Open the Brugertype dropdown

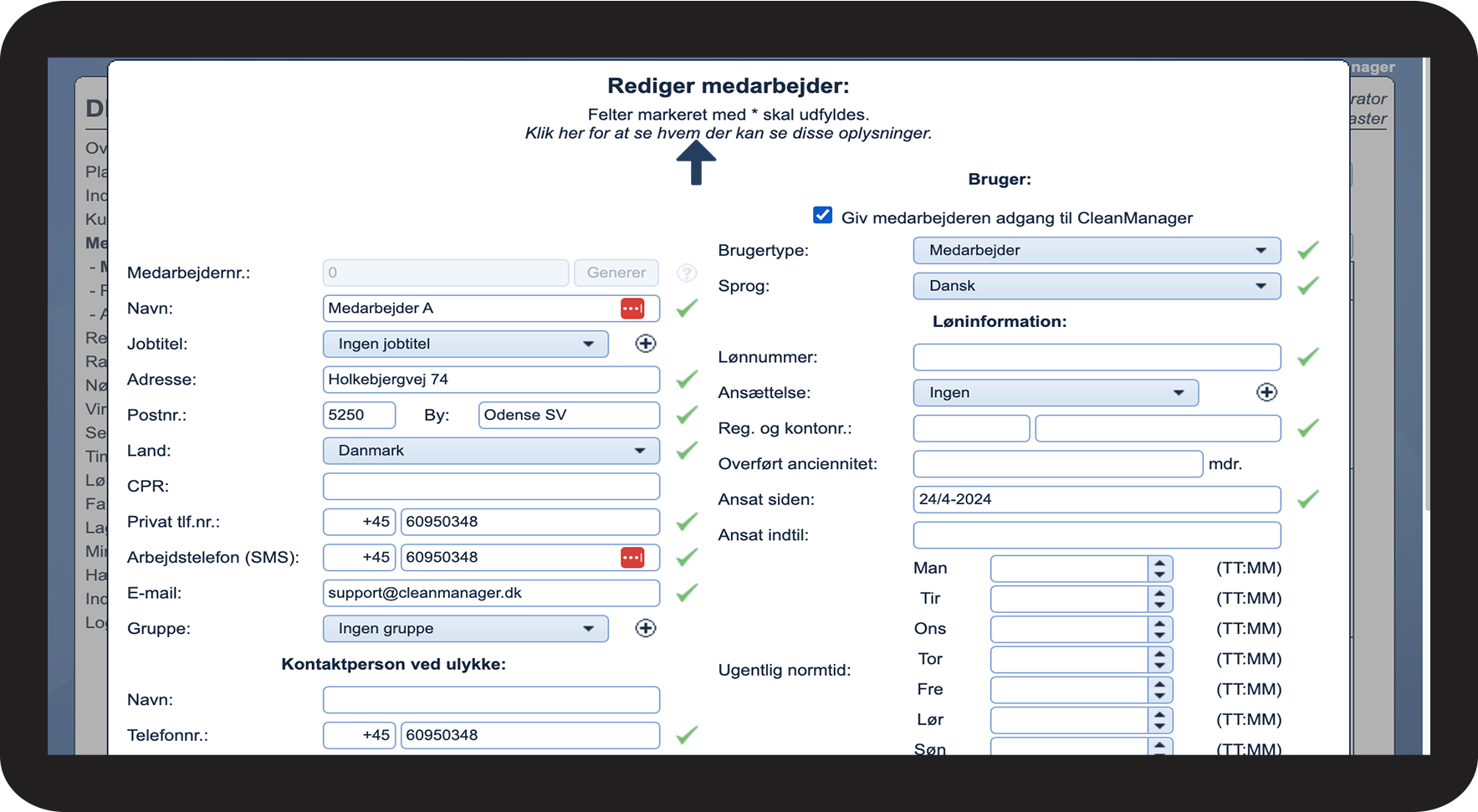click(1096, 250)
